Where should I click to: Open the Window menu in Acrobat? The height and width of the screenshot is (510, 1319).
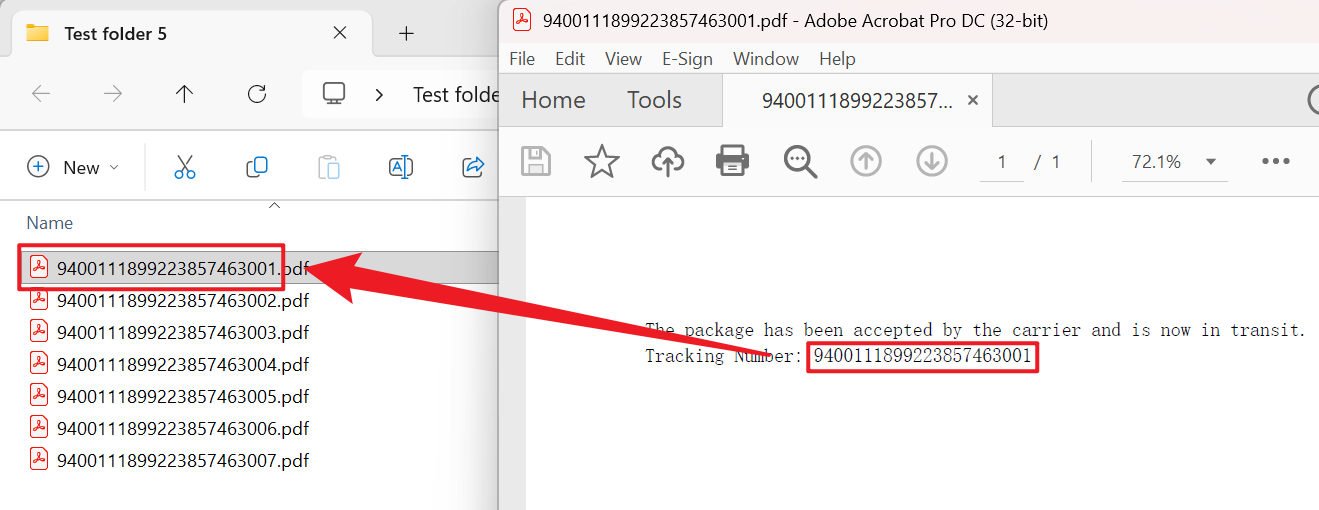click(x=766, y=59)
